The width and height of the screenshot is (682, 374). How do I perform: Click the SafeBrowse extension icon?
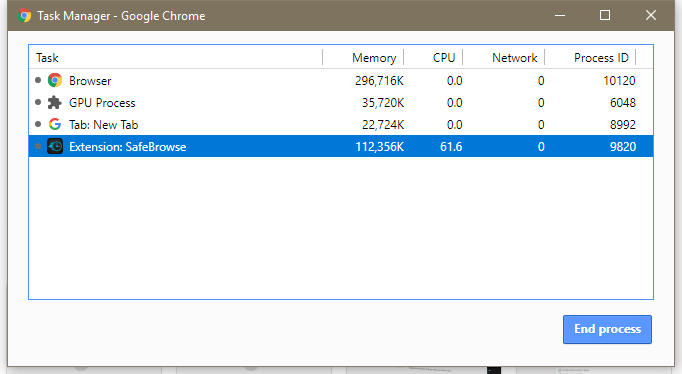pos(55,147)
